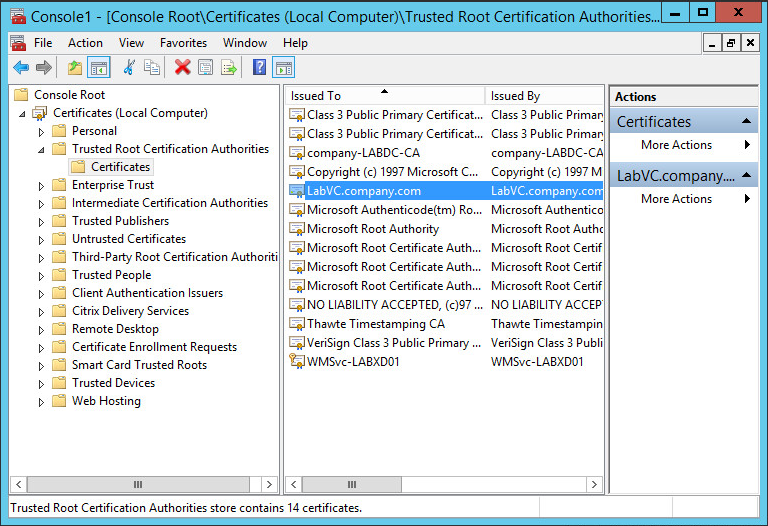Click the small console icon beside File menu
Screen dimensions: 768x526
point(18,43)
